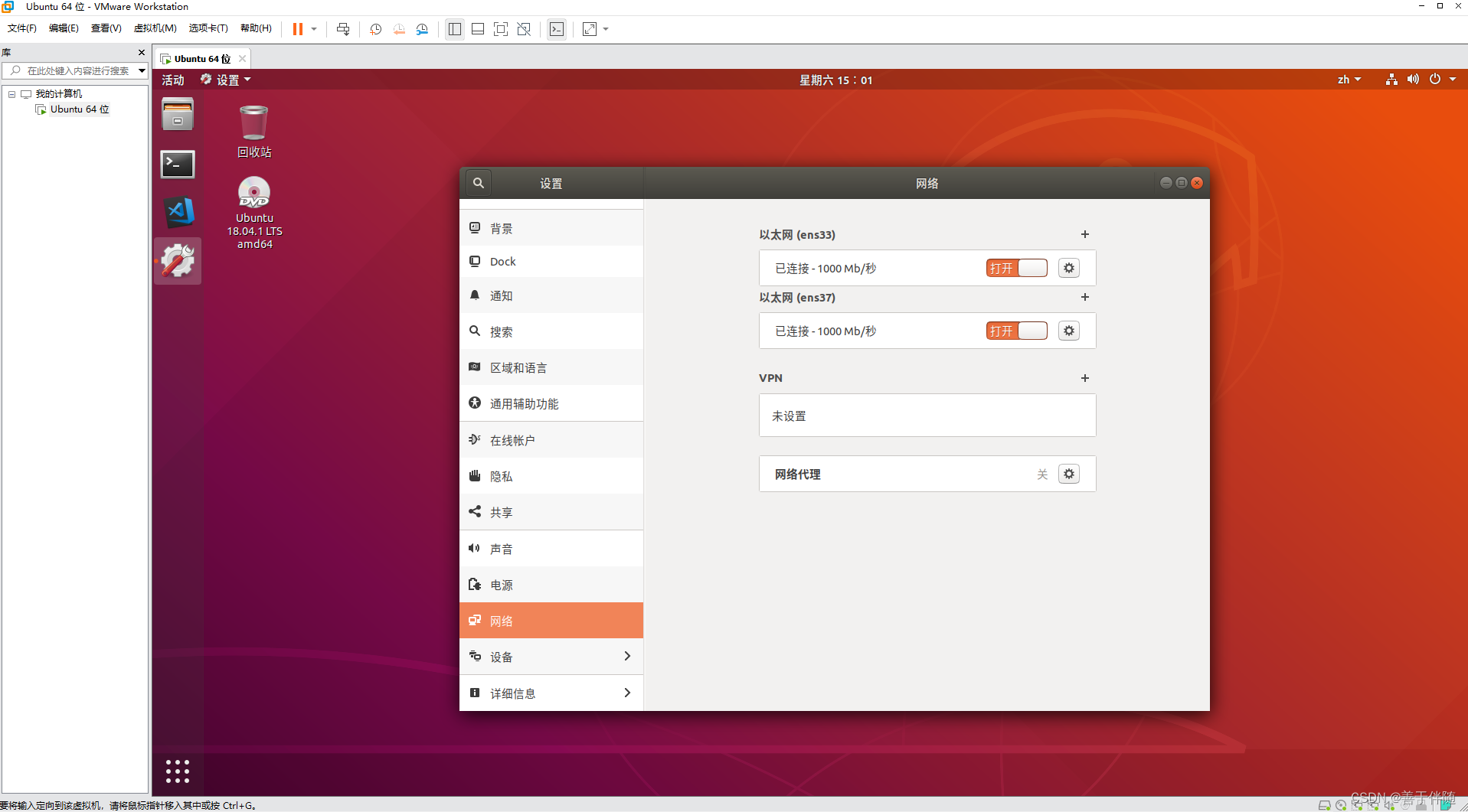Open the pause button dropdown arrow
Viewport: 1468px width, 812px height.
[x=314, y=29]
